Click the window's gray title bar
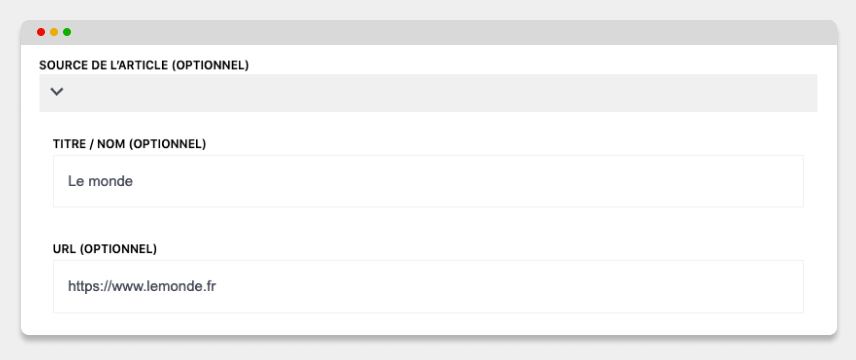Screen dimensions: 856x360 tap(429, 32)
